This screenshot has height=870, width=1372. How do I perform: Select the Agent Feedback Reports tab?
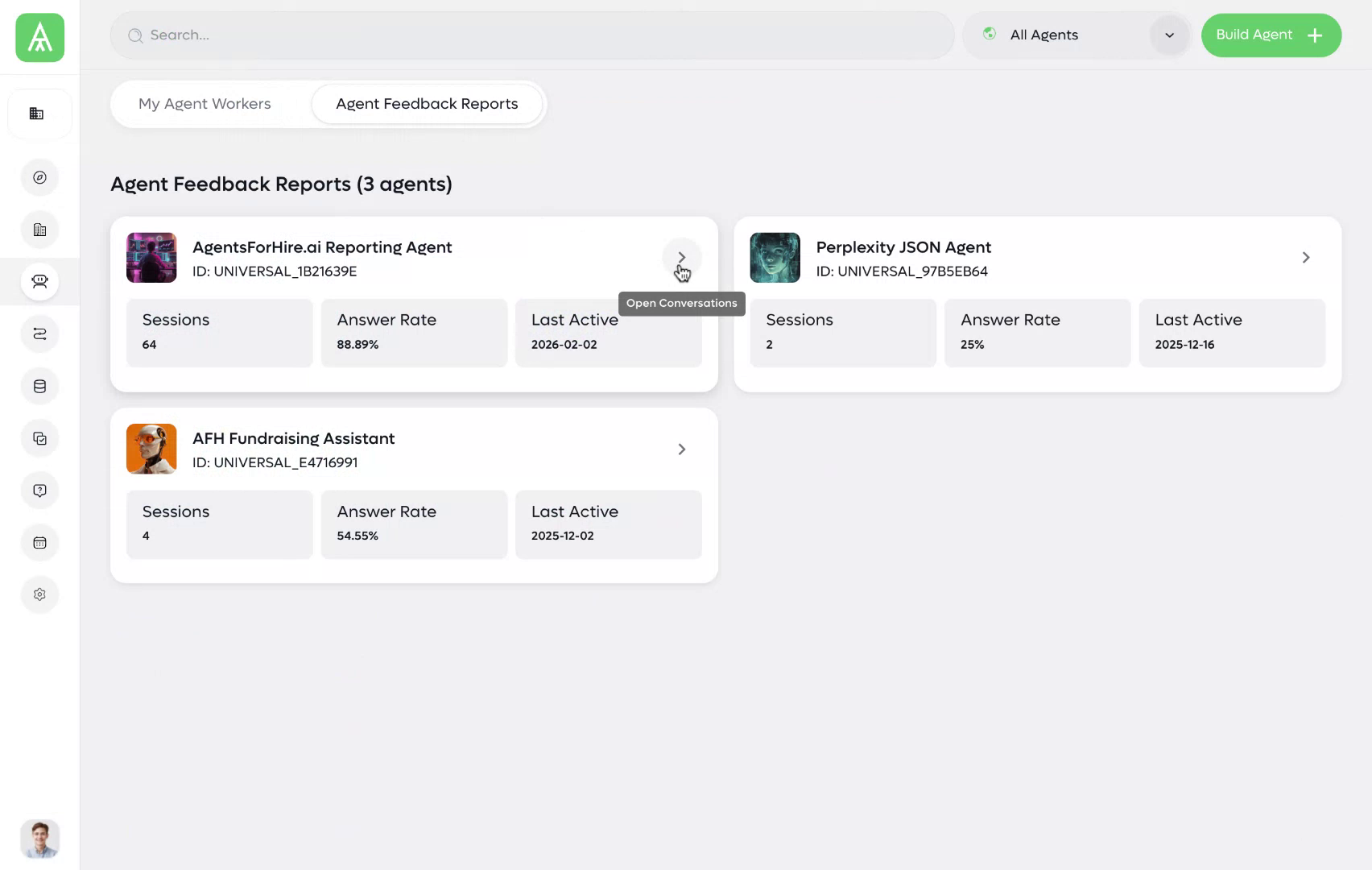(x=427, y=104)
